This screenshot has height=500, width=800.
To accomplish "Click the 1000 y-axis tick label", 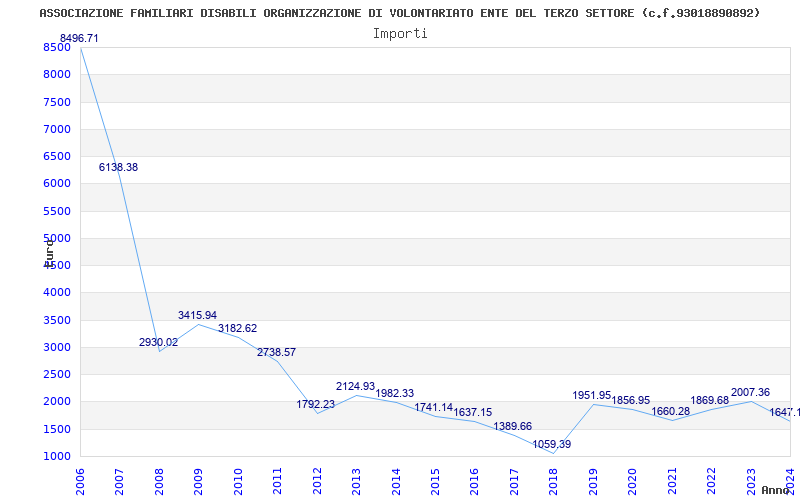I will point(57,457).
